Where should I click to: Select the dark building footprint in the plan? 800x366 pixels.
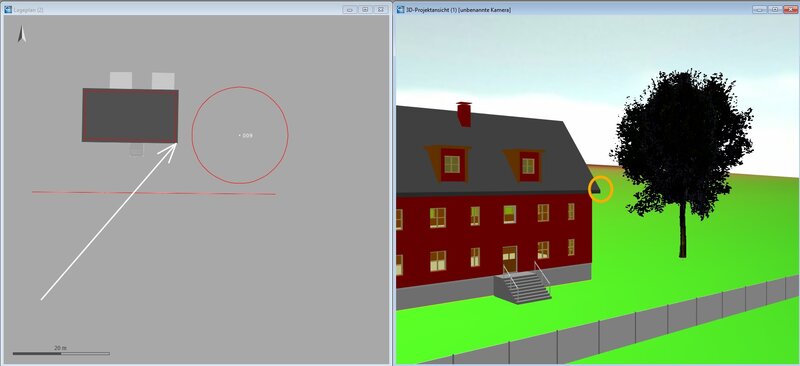pos(130,115)
